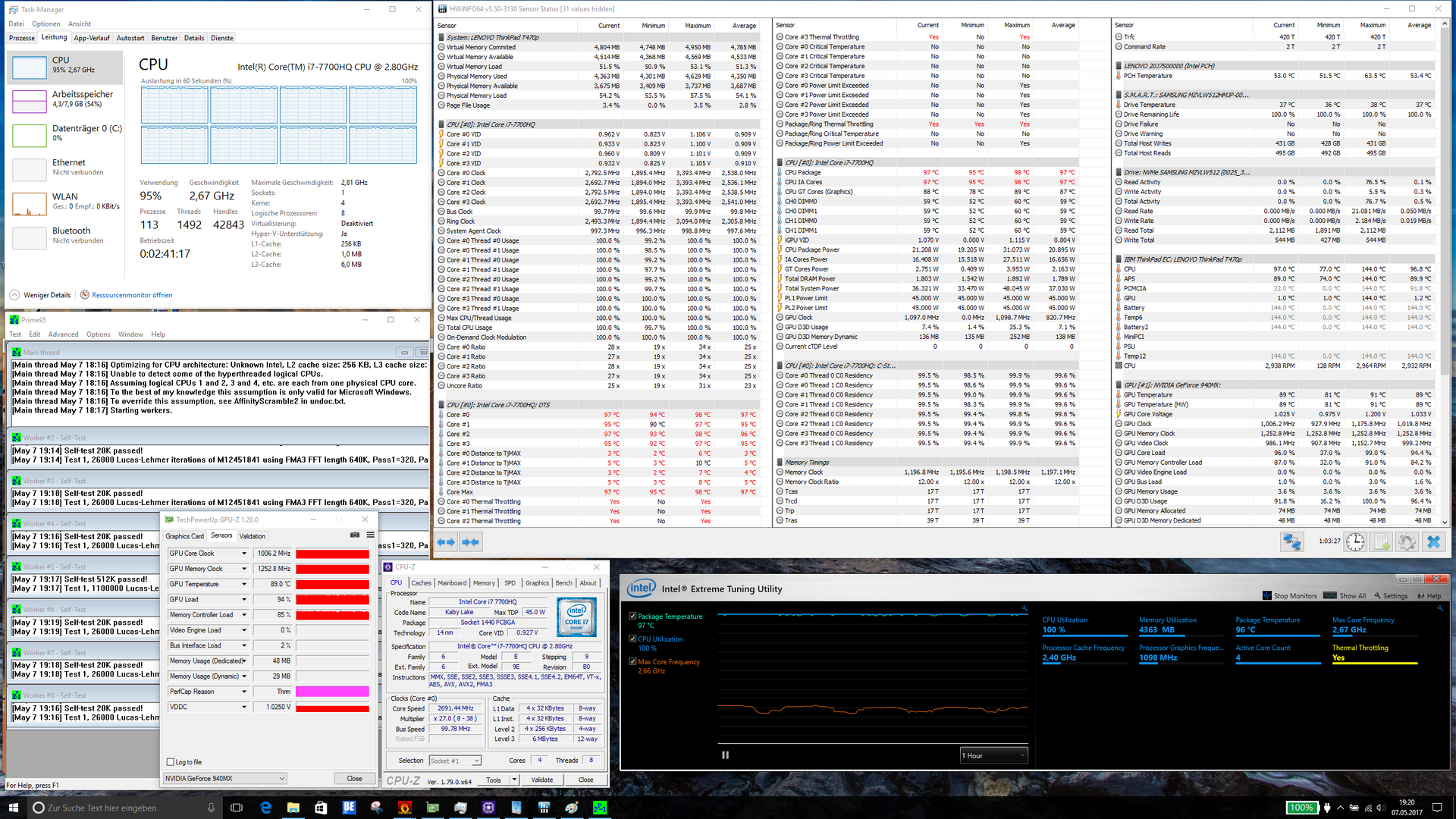The width and height of the screenshot is (1456, 819).
Task: Collapse details via Weniger Details
Action: tap(40, 295)
